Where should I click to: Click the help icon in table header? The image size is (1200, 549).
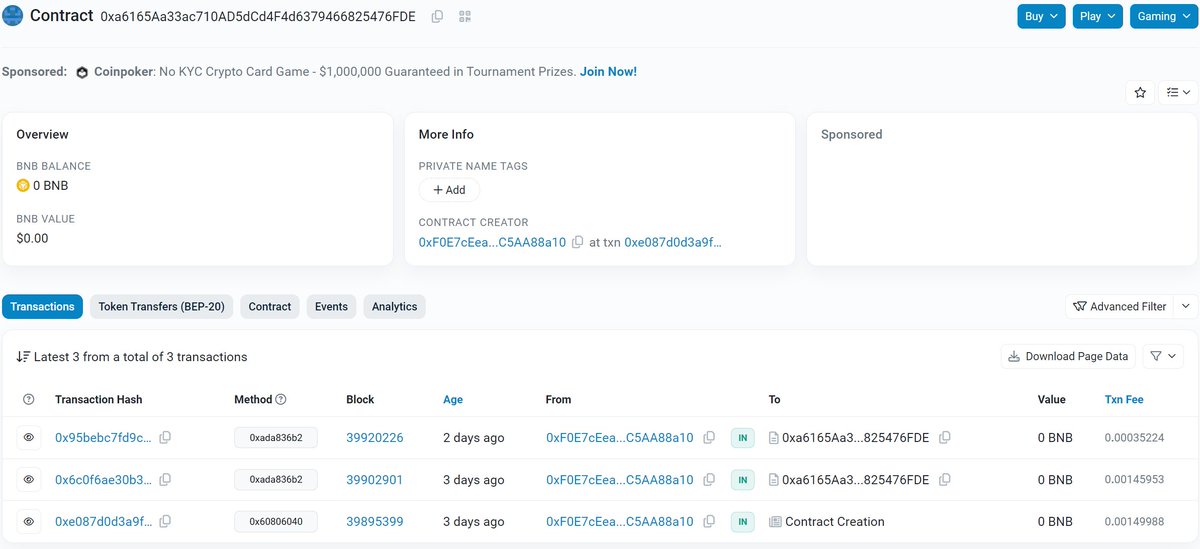click(x=28, y=399)
